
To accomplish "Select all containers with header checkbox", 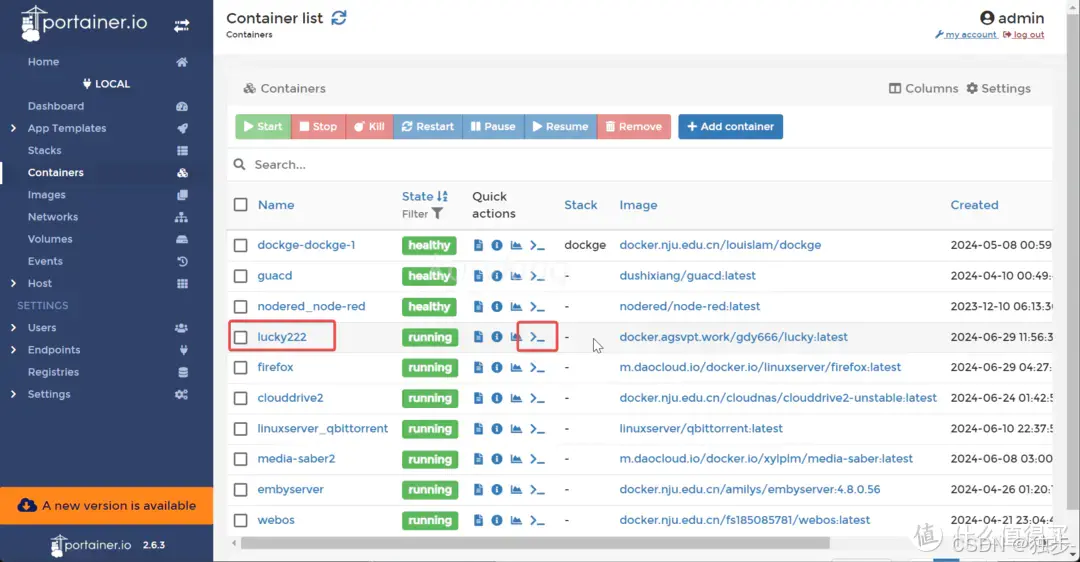I will [240, 205].
